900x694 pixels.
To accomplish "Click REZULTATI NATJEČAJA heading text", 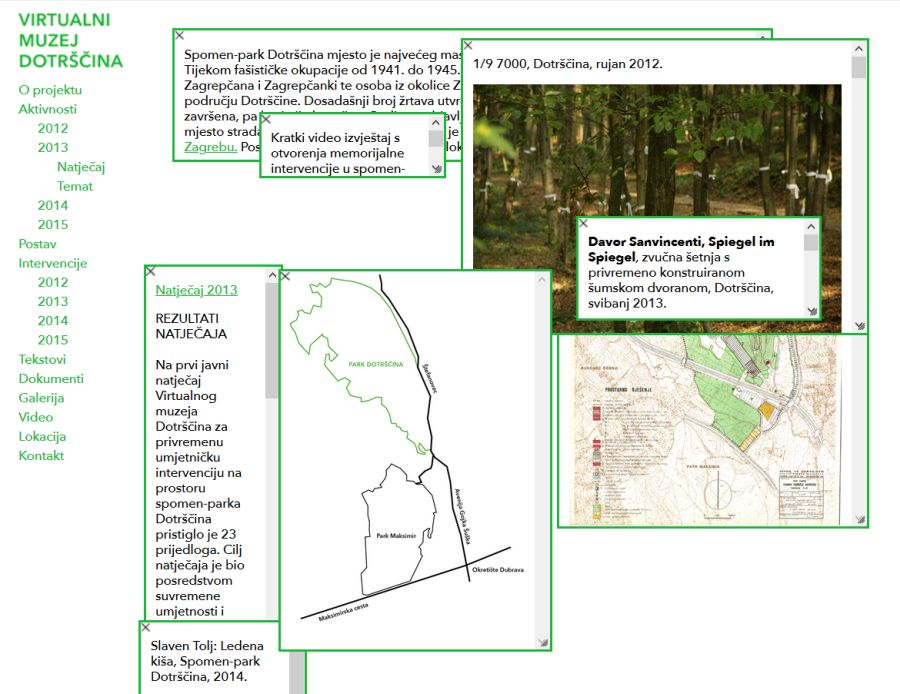I will pyautogui.click(x=191, y=326).
